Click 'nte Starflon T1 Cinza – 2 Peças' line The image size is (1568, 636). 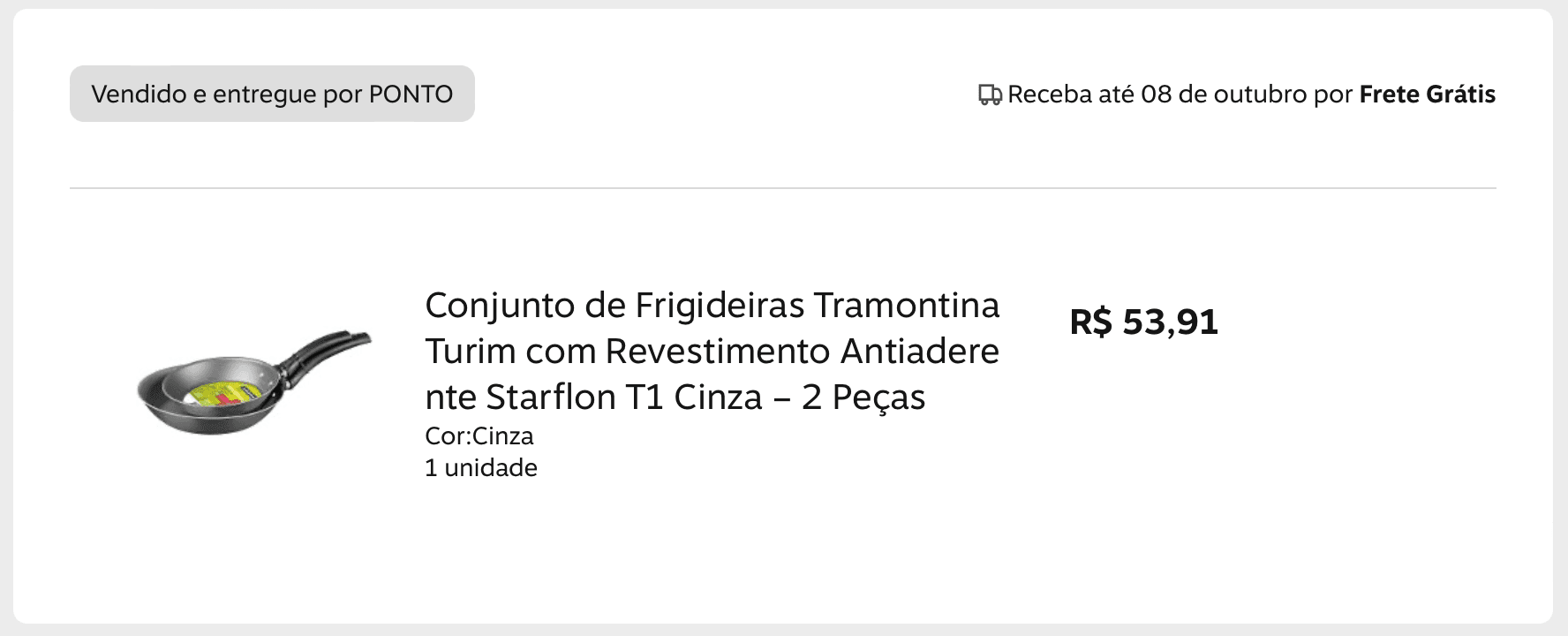[x=675, y=397]
